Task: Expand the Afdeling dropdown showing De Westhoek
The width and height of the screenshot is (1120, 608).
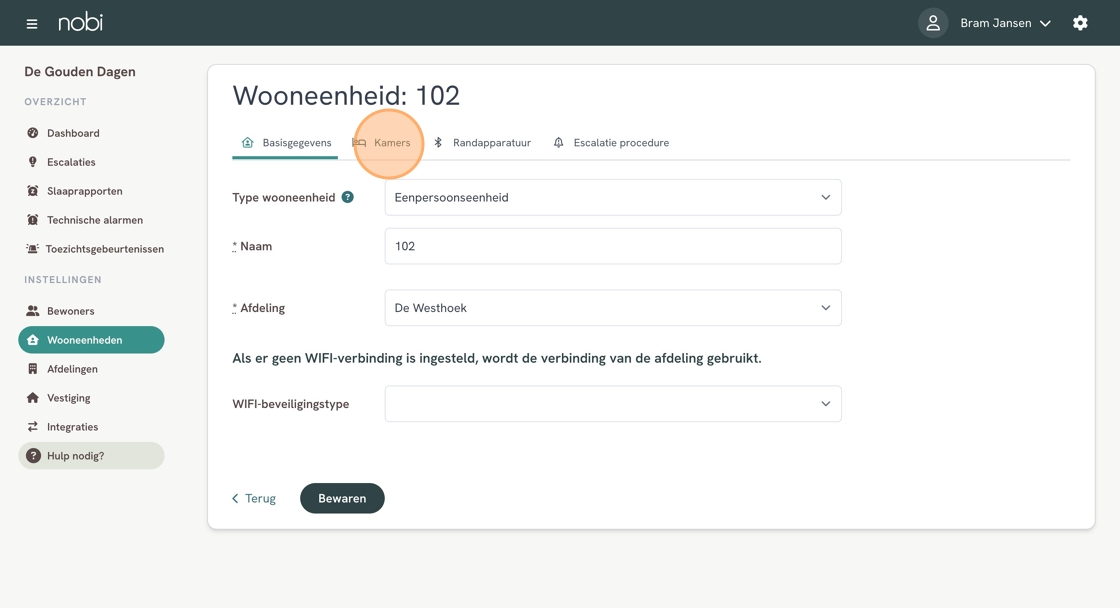Action: [x=613, y=308]
